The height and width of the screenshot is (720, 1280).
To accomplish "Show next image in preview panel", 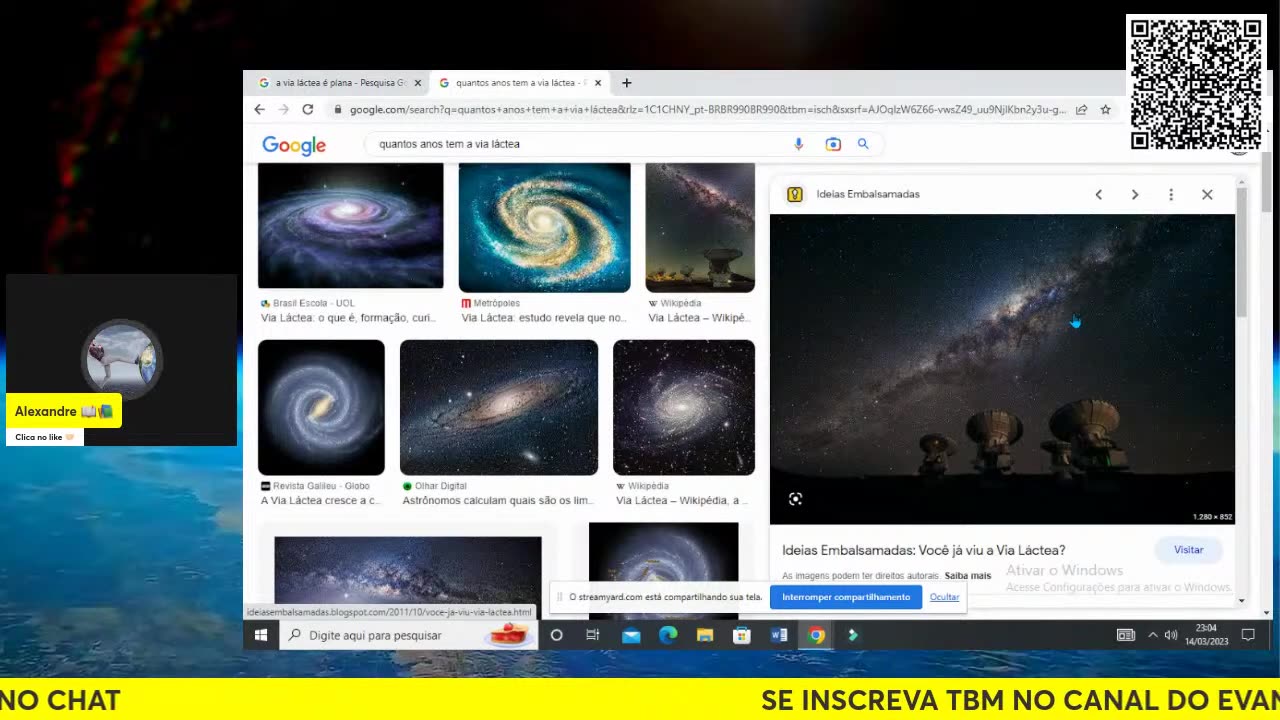I will click(1135, 194).
